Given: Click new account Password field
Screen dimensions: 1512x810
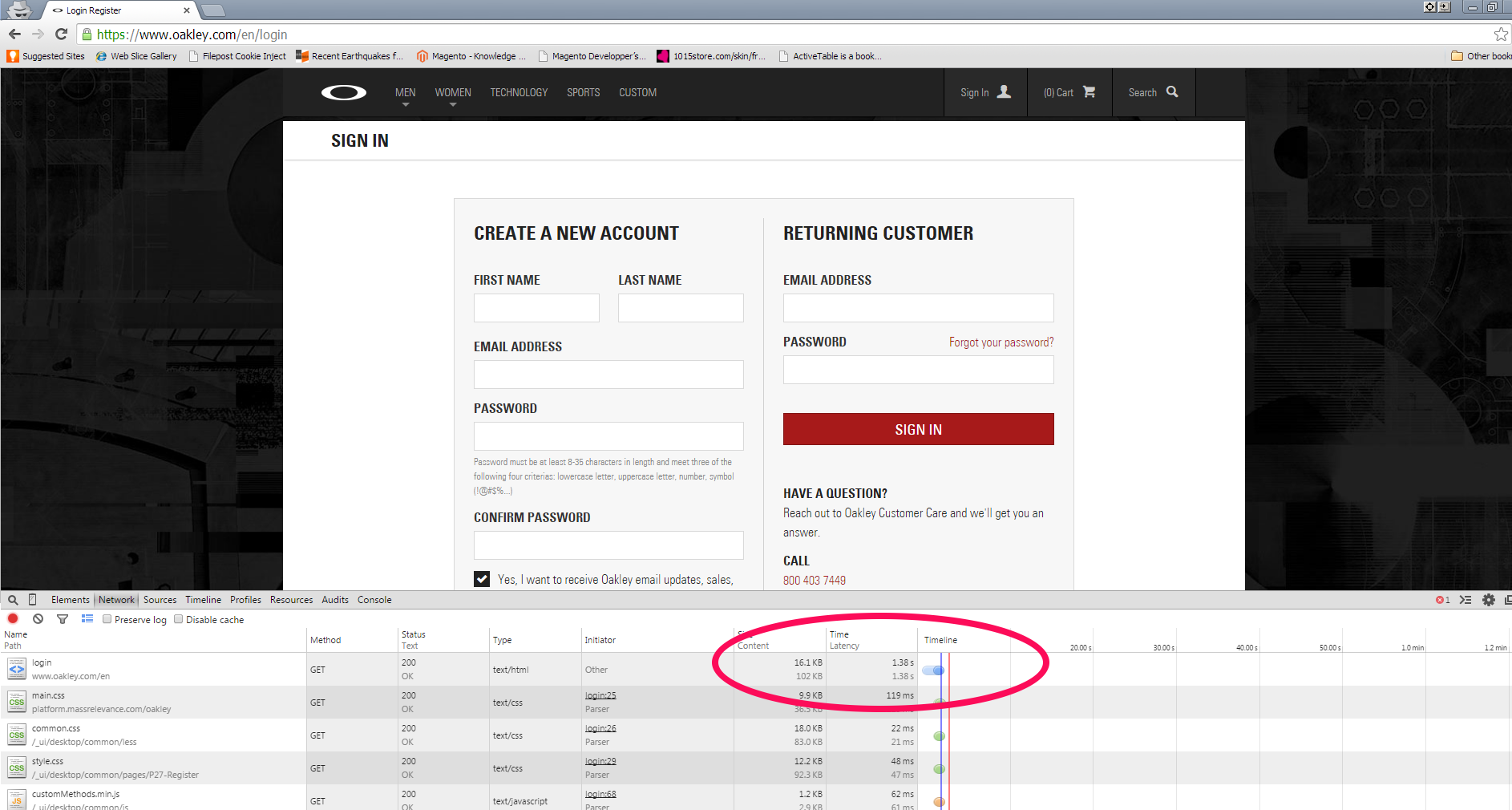Looking at the screenshot, I should point(608,436).
